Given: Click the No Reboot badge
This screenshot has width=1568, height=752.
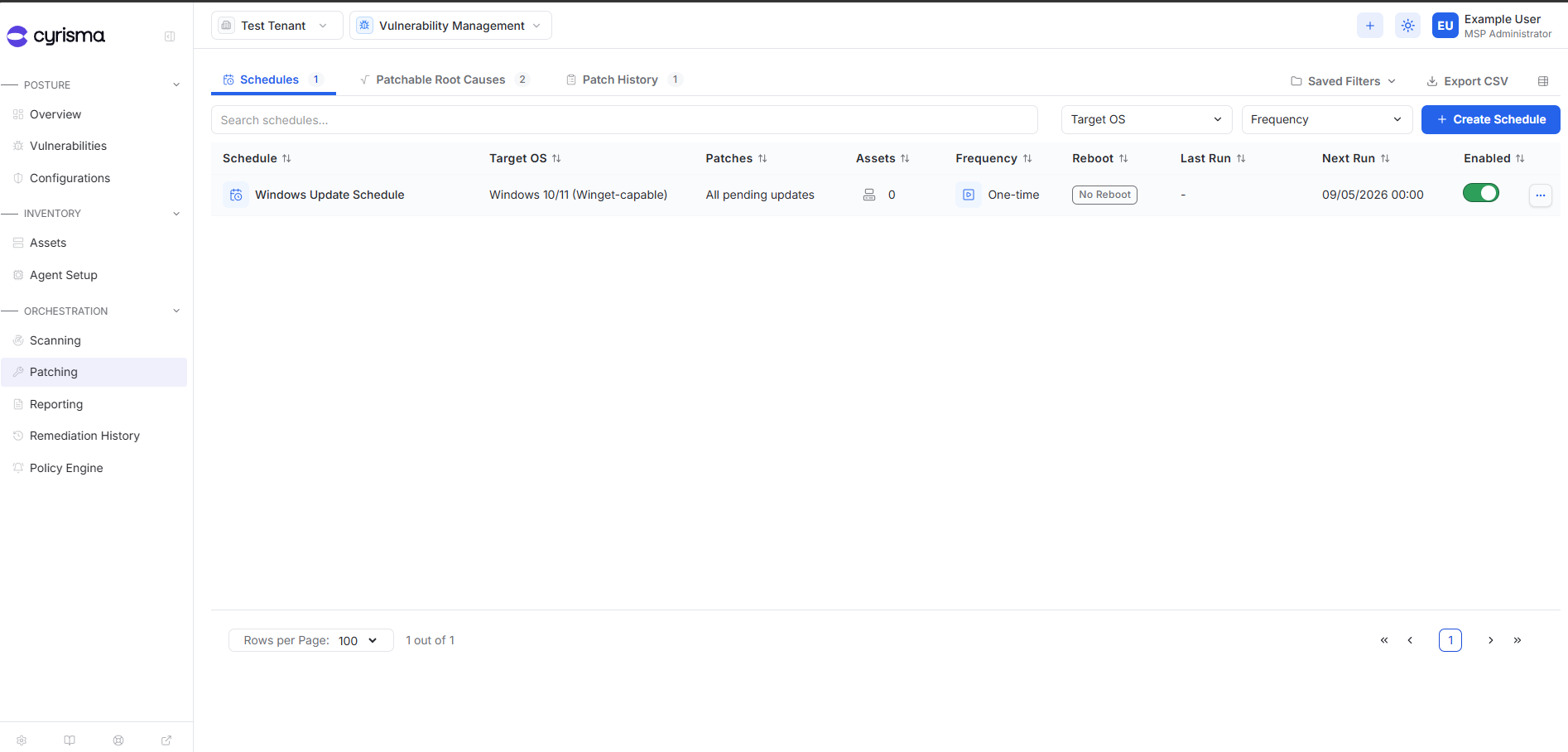Looking at the screenshot, I should tap(1104, 195).
